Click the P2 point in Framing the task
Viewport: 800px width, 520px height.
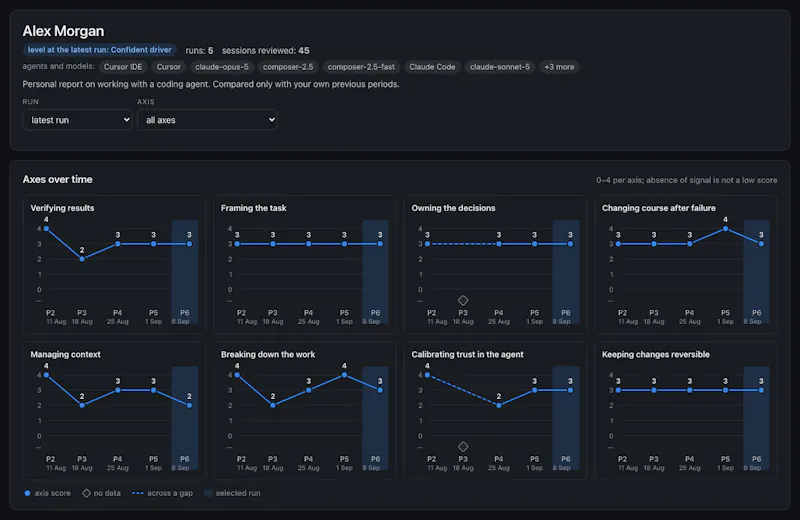[x=237, y=244]
